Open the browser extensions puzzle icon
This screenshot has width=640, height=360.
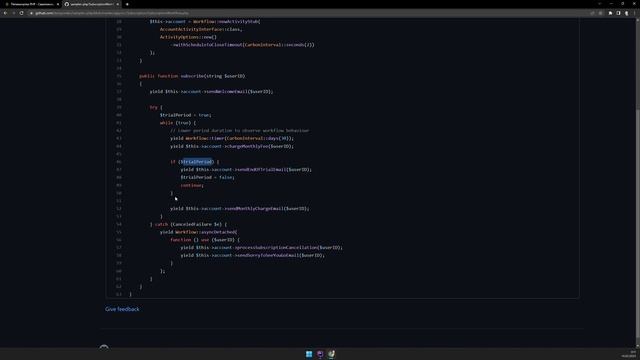coord(611,13)
